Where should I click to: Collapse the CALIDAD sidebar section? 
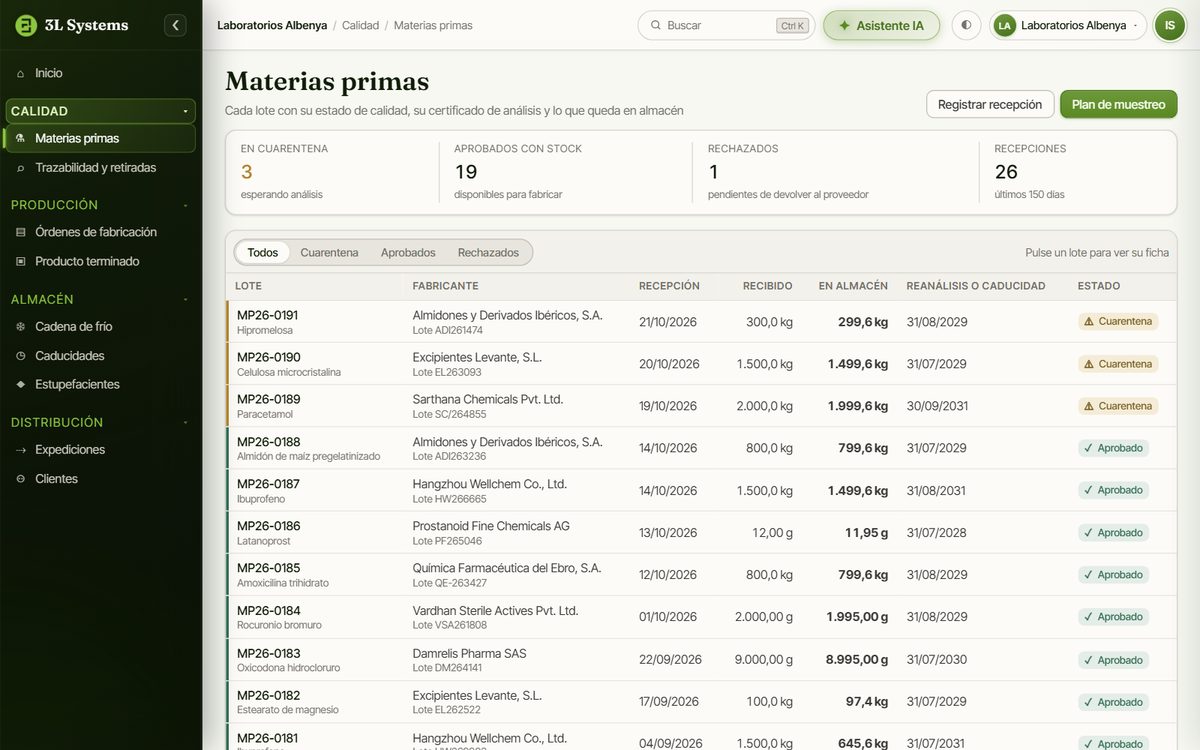coord(100,111)
